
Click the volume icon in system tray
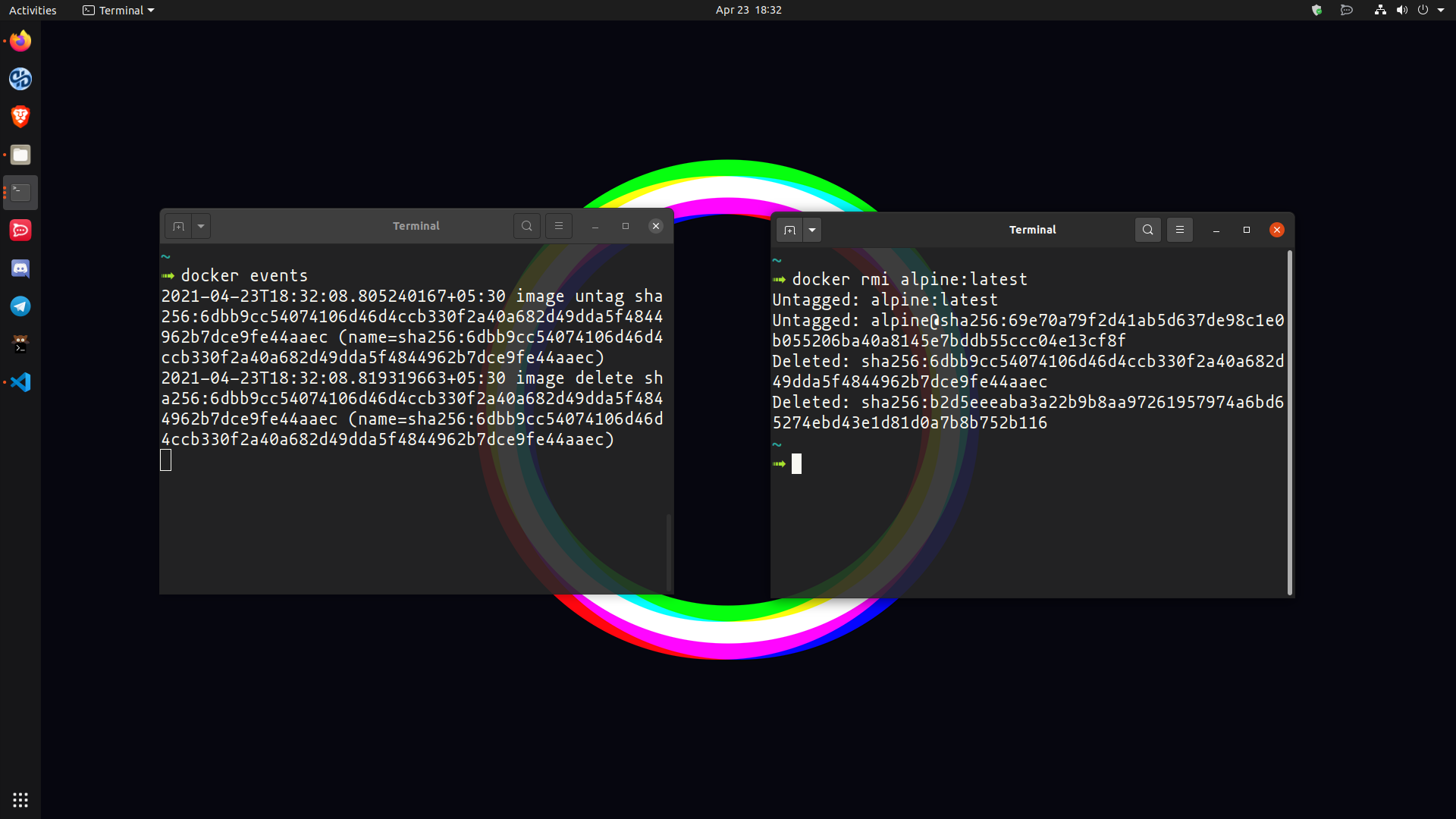[1402, 10]
